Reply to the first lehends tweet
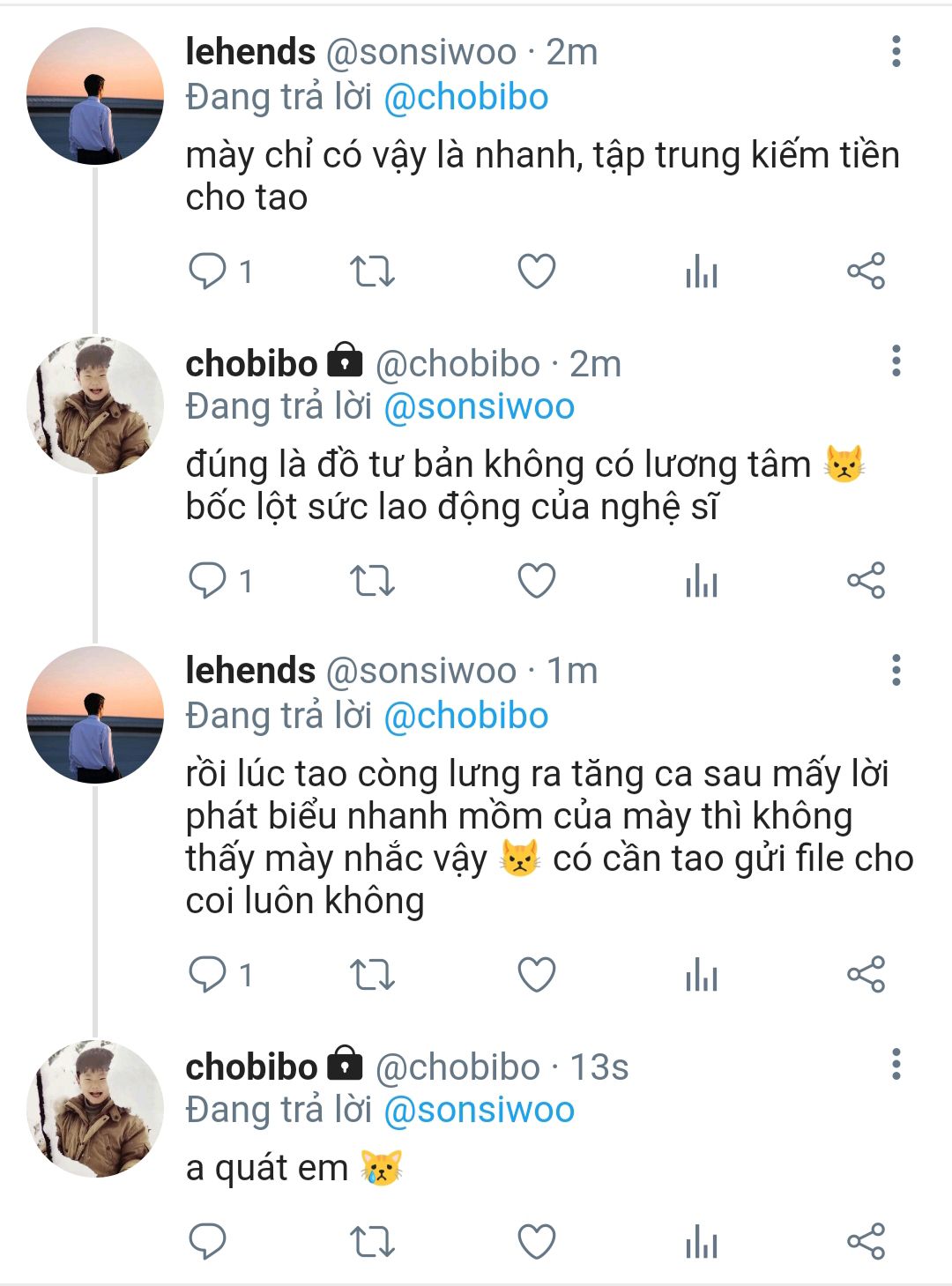 [x=208, y=271]
